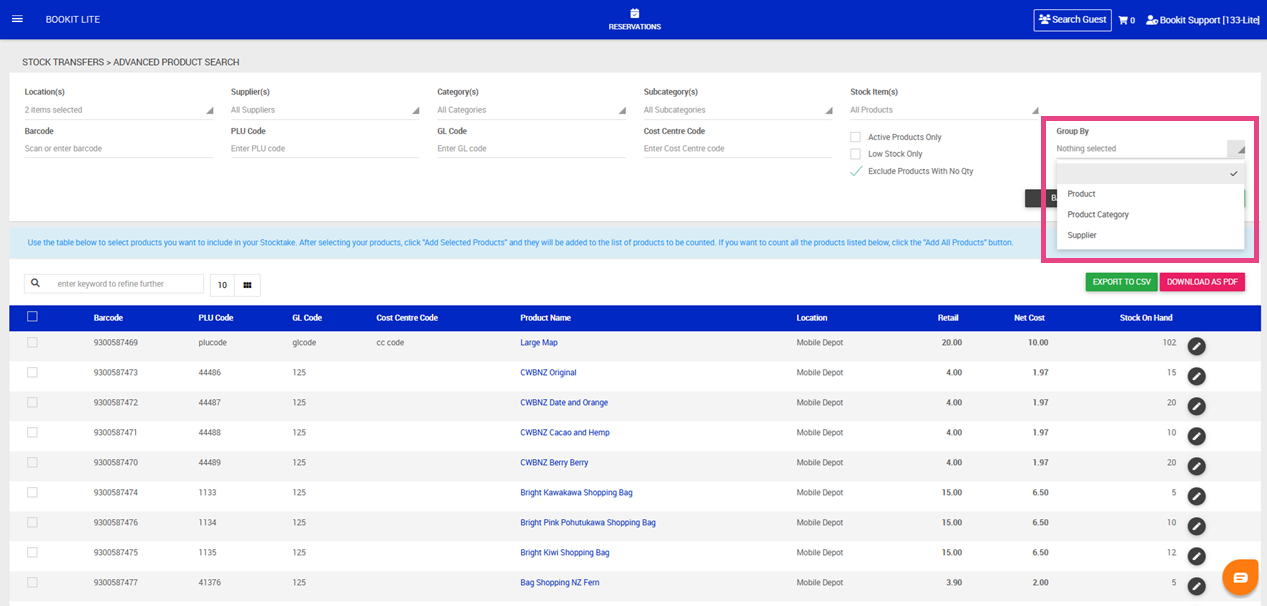Edit the Bright Kawakawa Shopping Bag row
This screenshot has height=606, width=1267.
1196,496
